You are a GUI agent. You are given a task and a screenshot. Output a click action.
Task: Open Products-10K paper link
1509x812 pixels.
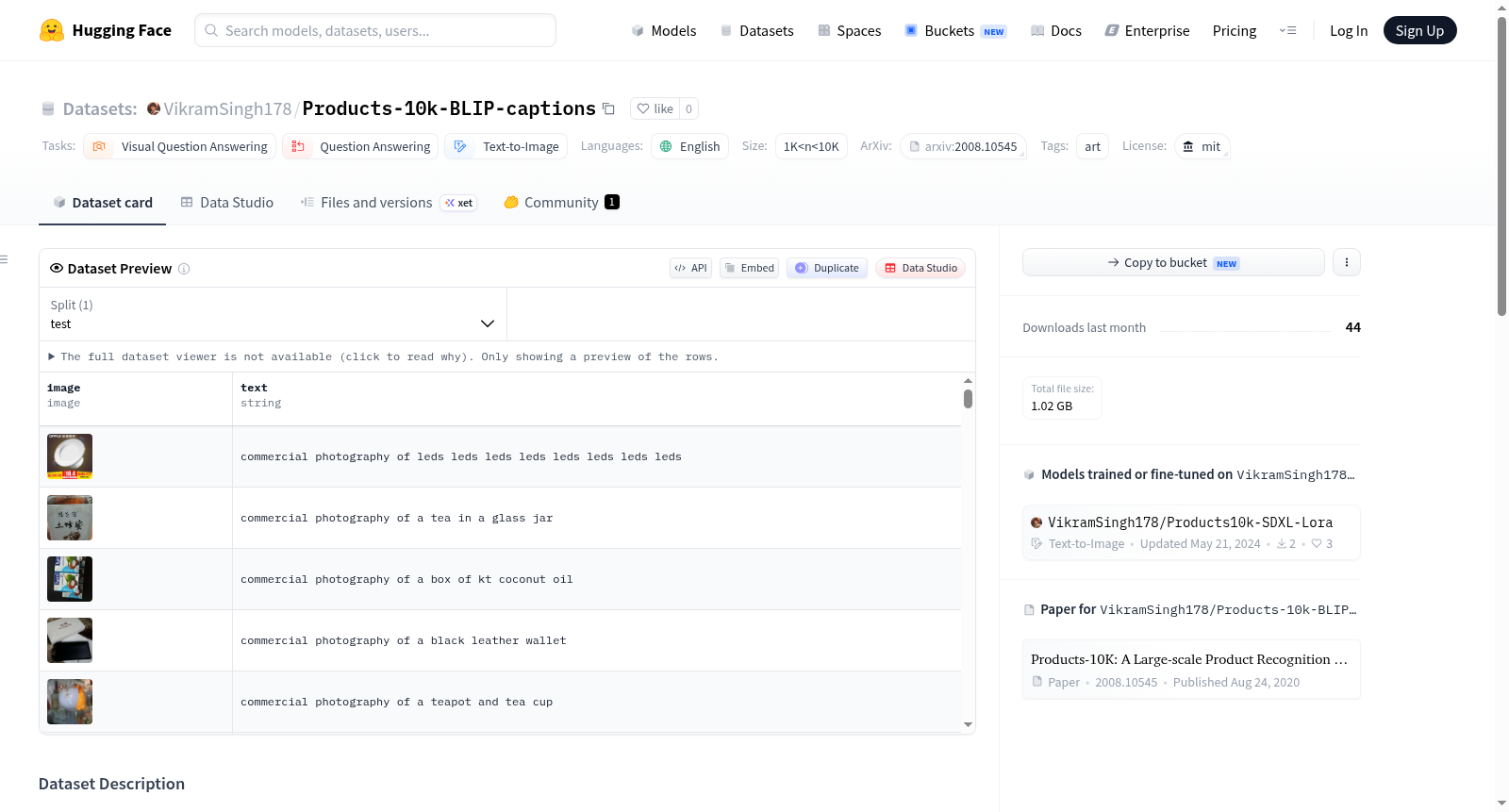tap(1191, 670)
